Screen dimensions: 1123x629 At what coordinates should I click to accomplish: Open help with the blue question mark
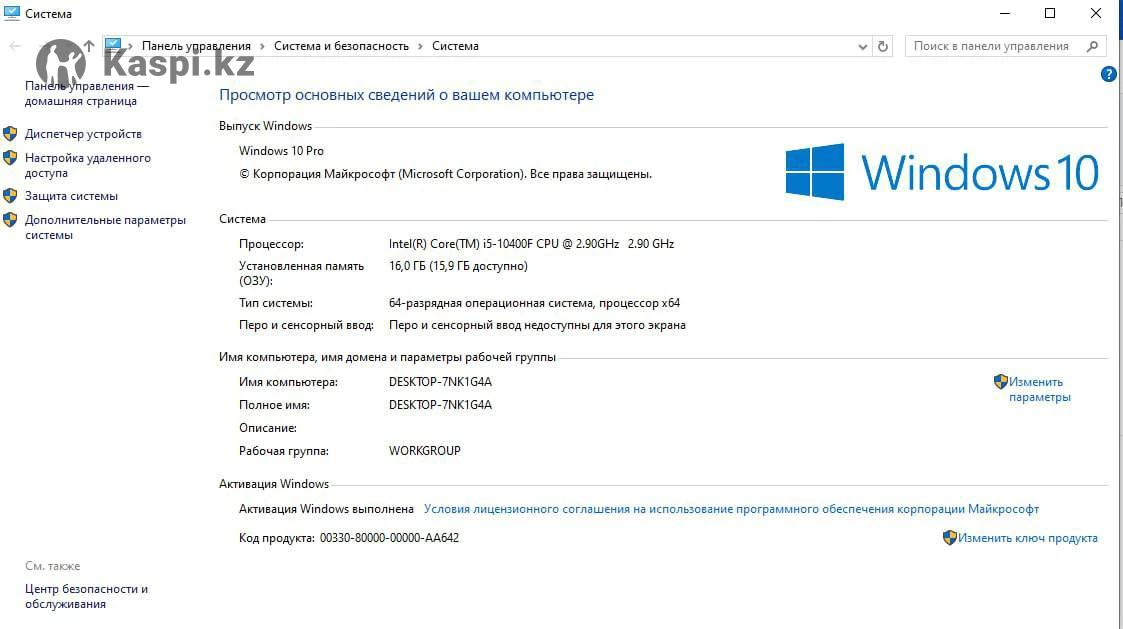click(1108, 74)
